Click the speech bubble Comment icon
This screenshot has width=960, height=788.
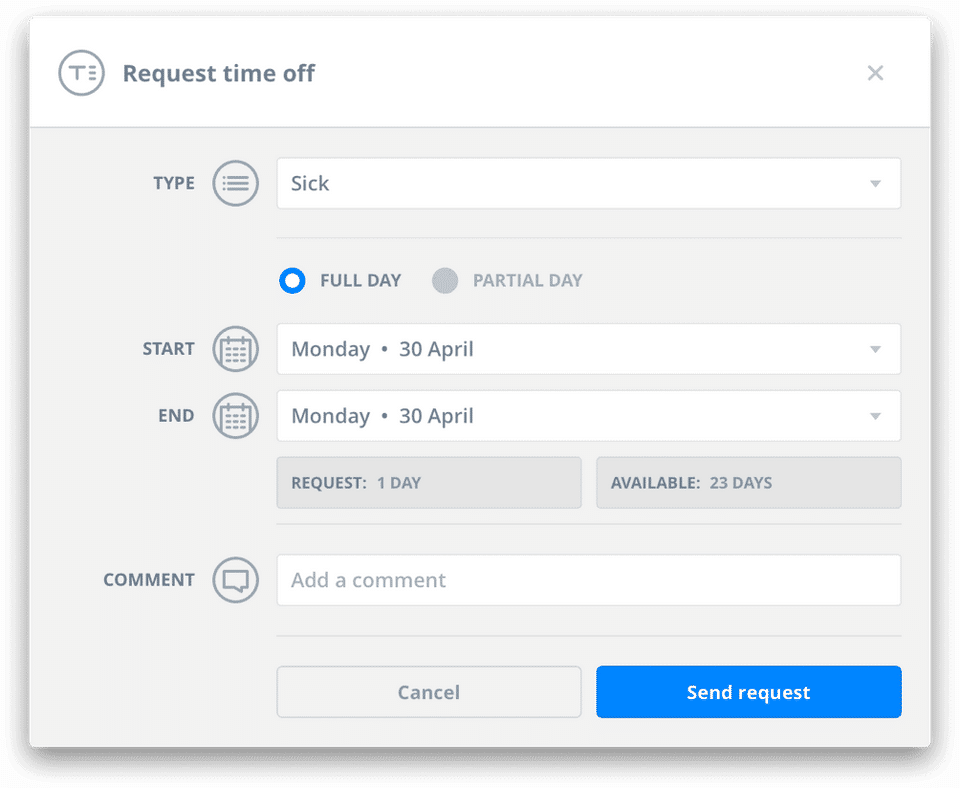[236, 580]
